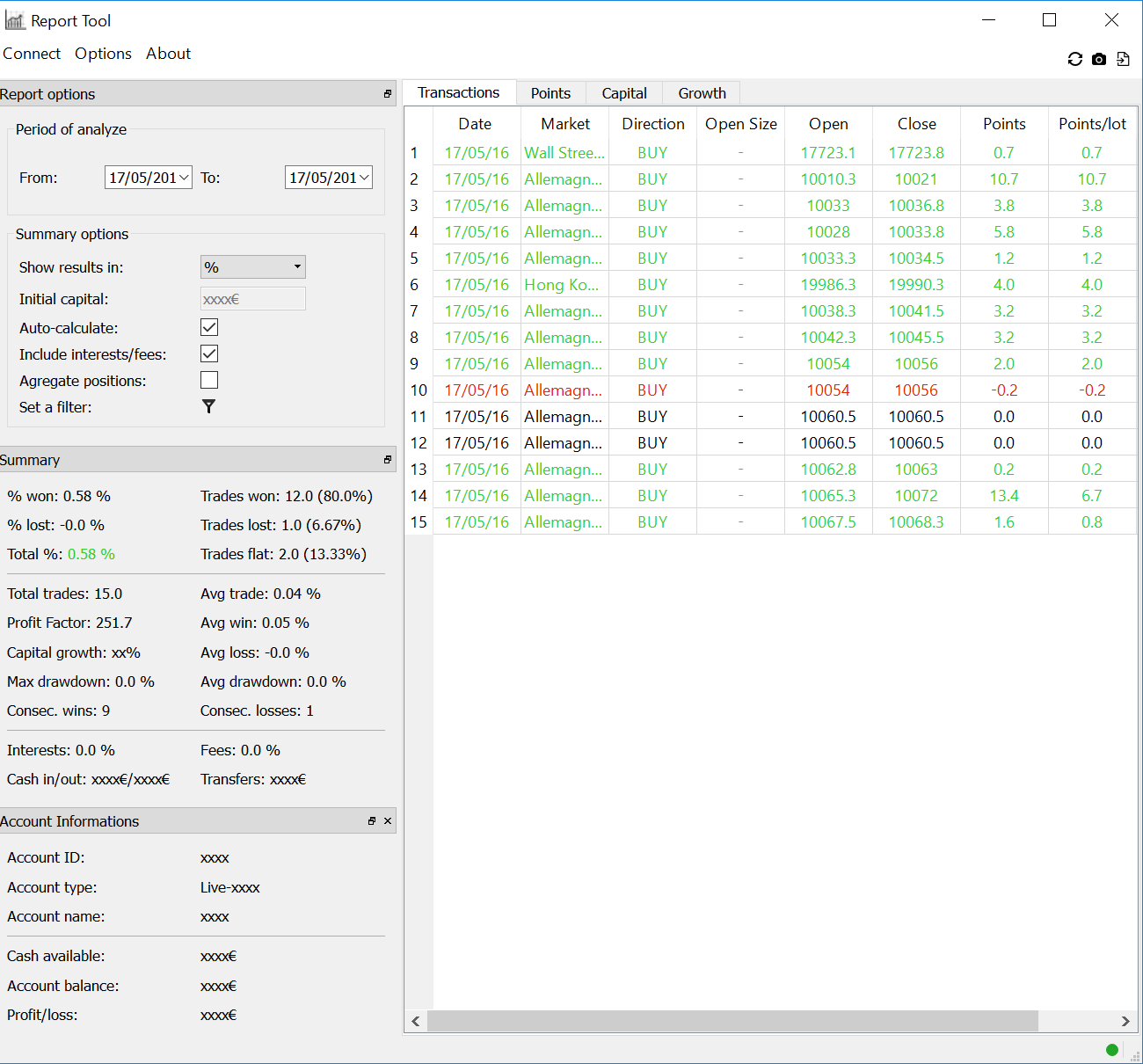Sort by the Points column header

click(x=1004, y=124)
